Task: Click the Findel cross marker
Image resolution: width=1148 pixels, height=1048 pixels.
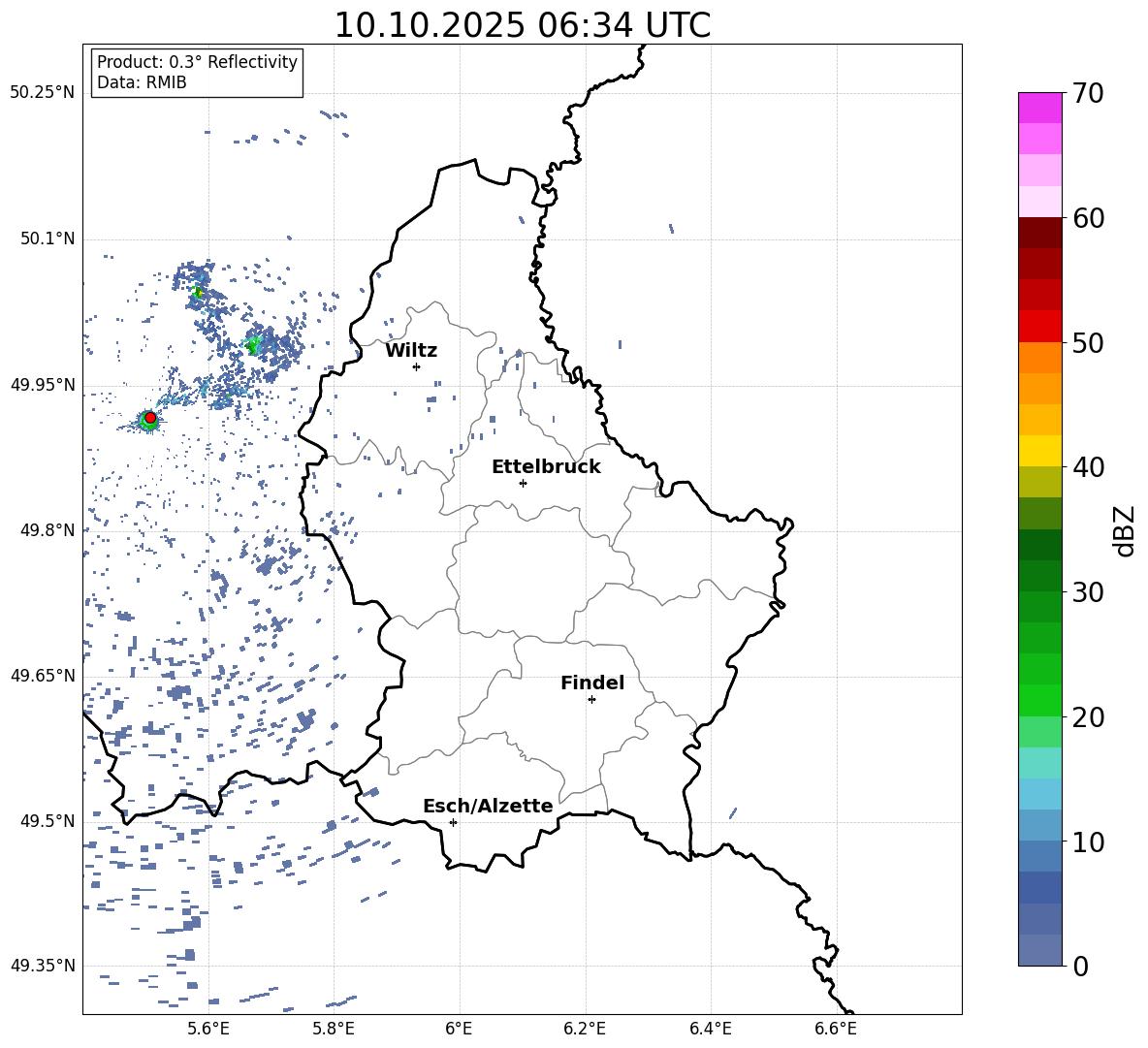Action: [591, 700]
